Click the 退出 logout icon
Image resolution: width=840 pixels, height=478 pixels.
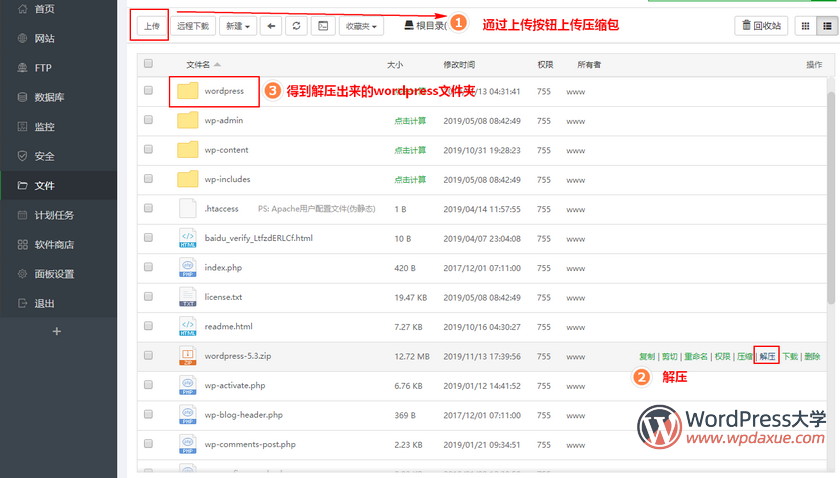coord(22,303)
